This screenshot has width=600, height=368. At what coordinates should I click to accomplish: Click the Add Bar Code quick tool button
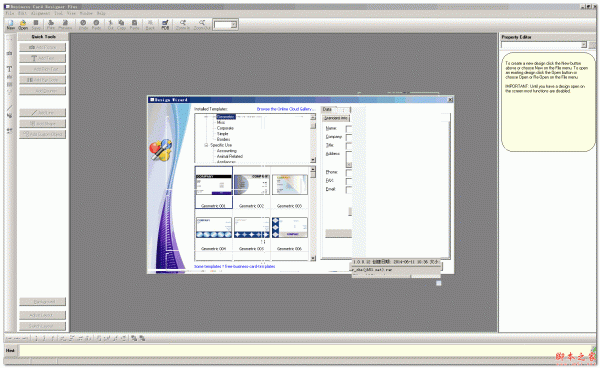[x=42, y=80]
